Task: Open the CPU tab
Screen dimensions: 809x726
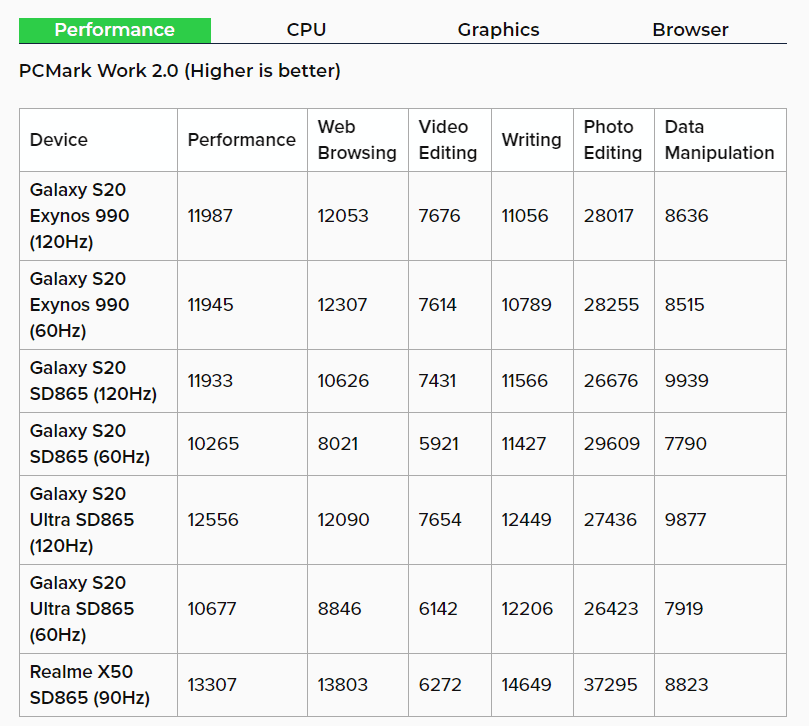Action: coord(306,30)
